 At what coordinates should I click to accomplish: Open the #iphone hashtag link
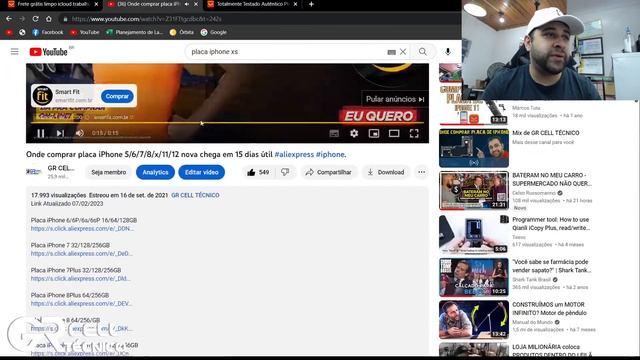click(x=330, y=154)
